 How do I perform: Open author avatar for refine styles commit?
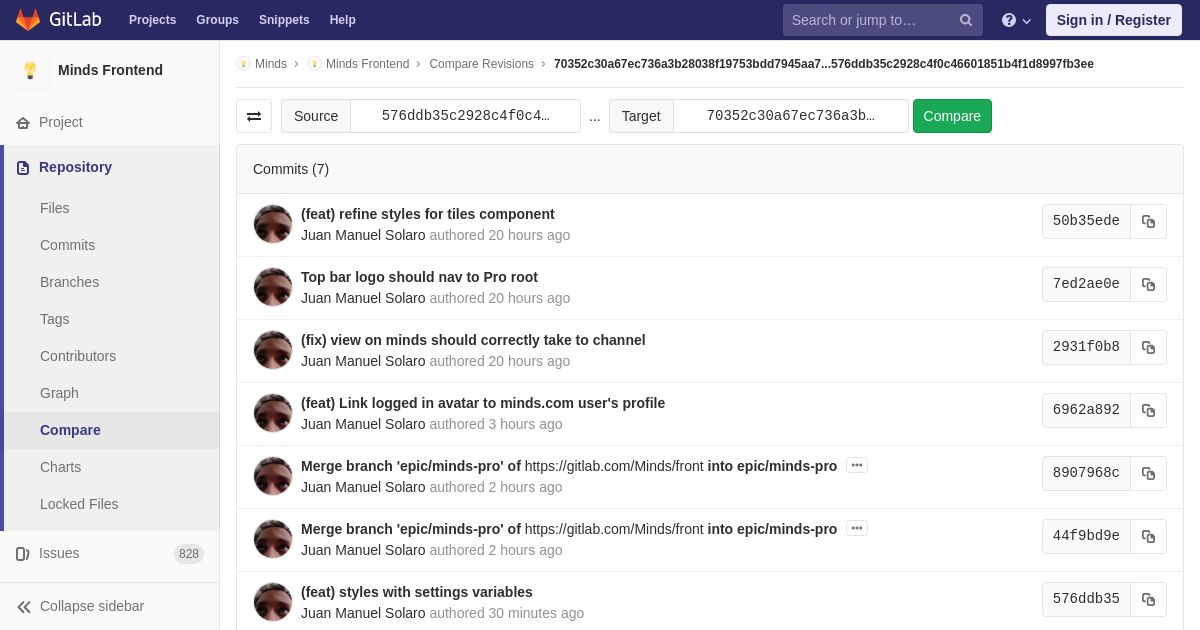[x=273, y=224]
